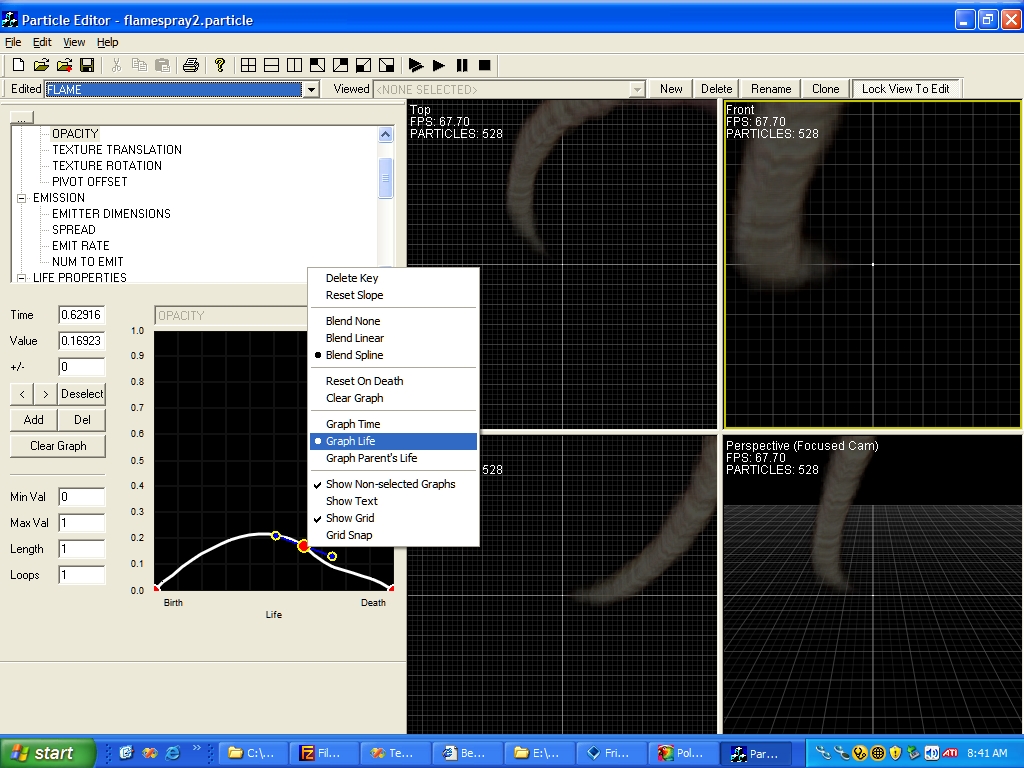The width and height of the screenshot is (1024, 768).
Task: Select Blend Linear option
Action: tap(355, 338)
